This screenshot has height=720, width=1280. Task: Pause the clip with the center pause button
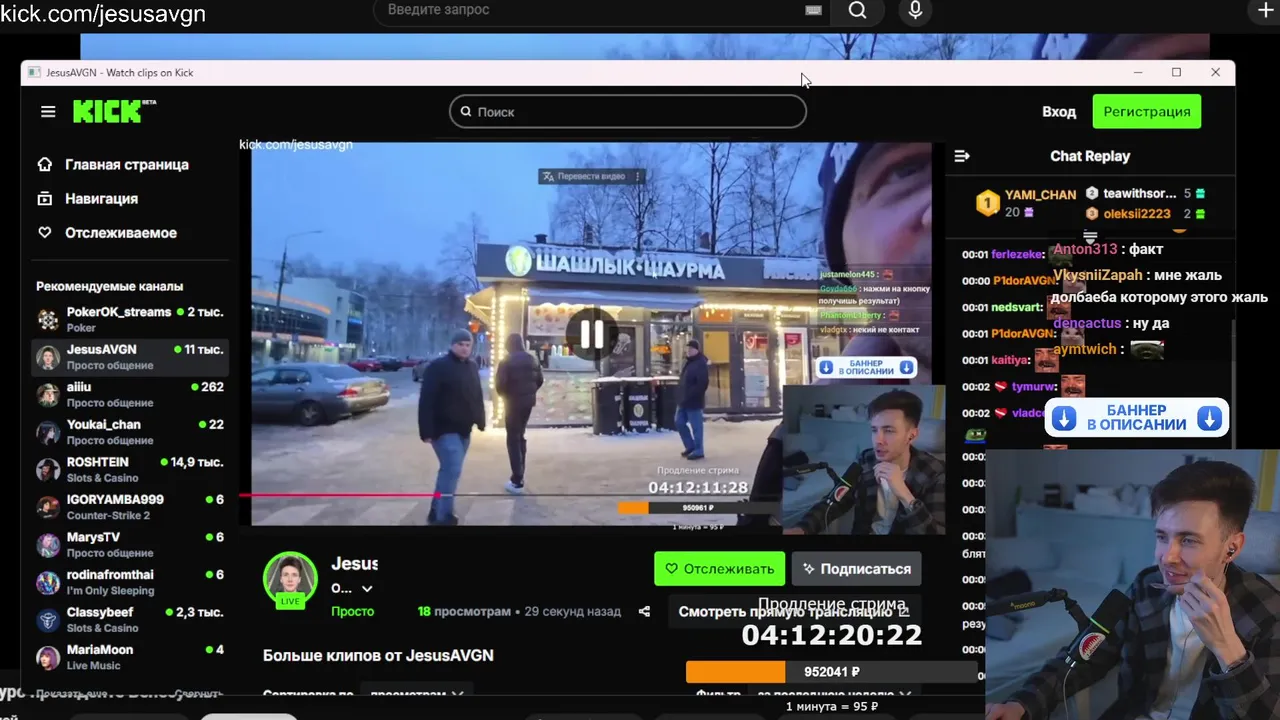coord(592,334)
